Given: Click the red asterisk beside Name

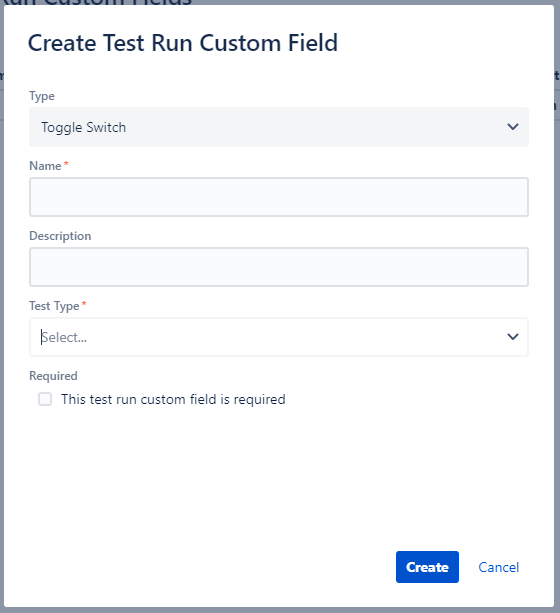Looking at the screenshot, I should point(66,163).
